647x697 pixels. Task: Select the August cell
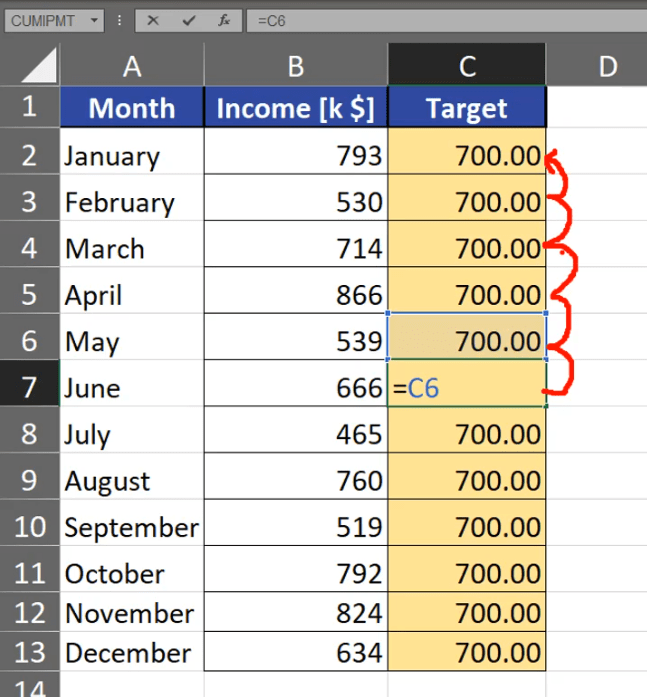132,476
